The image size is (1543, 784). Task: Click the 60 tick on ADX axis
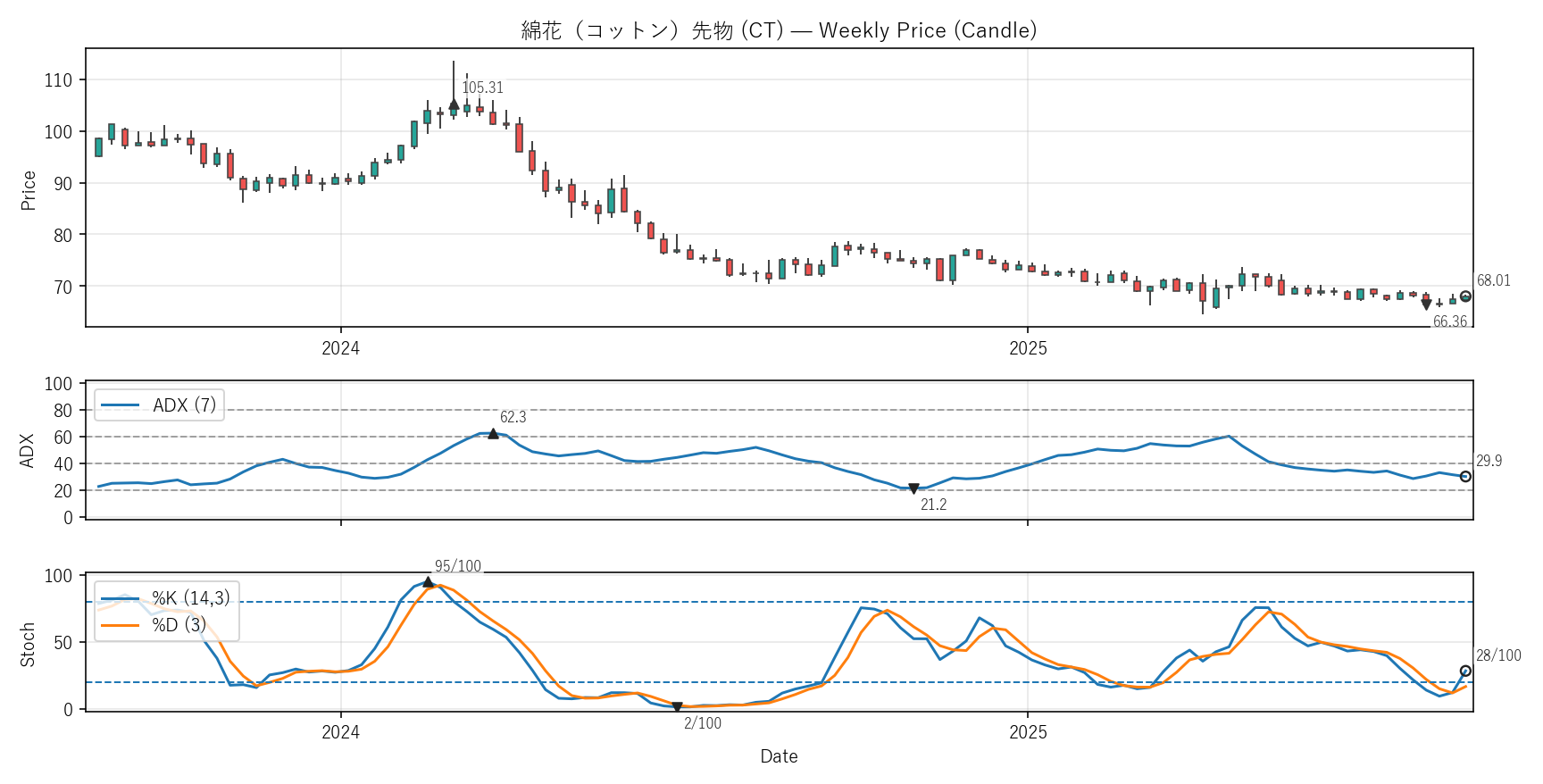pyautogui.click(x=63, y=438)
